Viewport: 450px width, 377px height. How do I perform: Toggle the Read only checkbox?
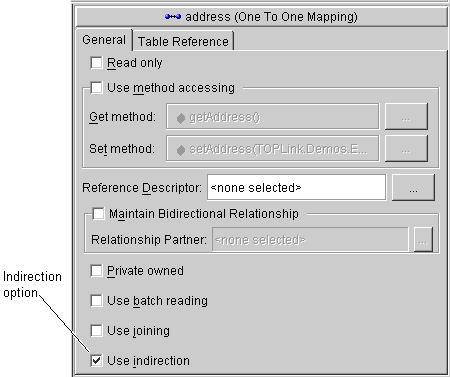coord(96,63)
